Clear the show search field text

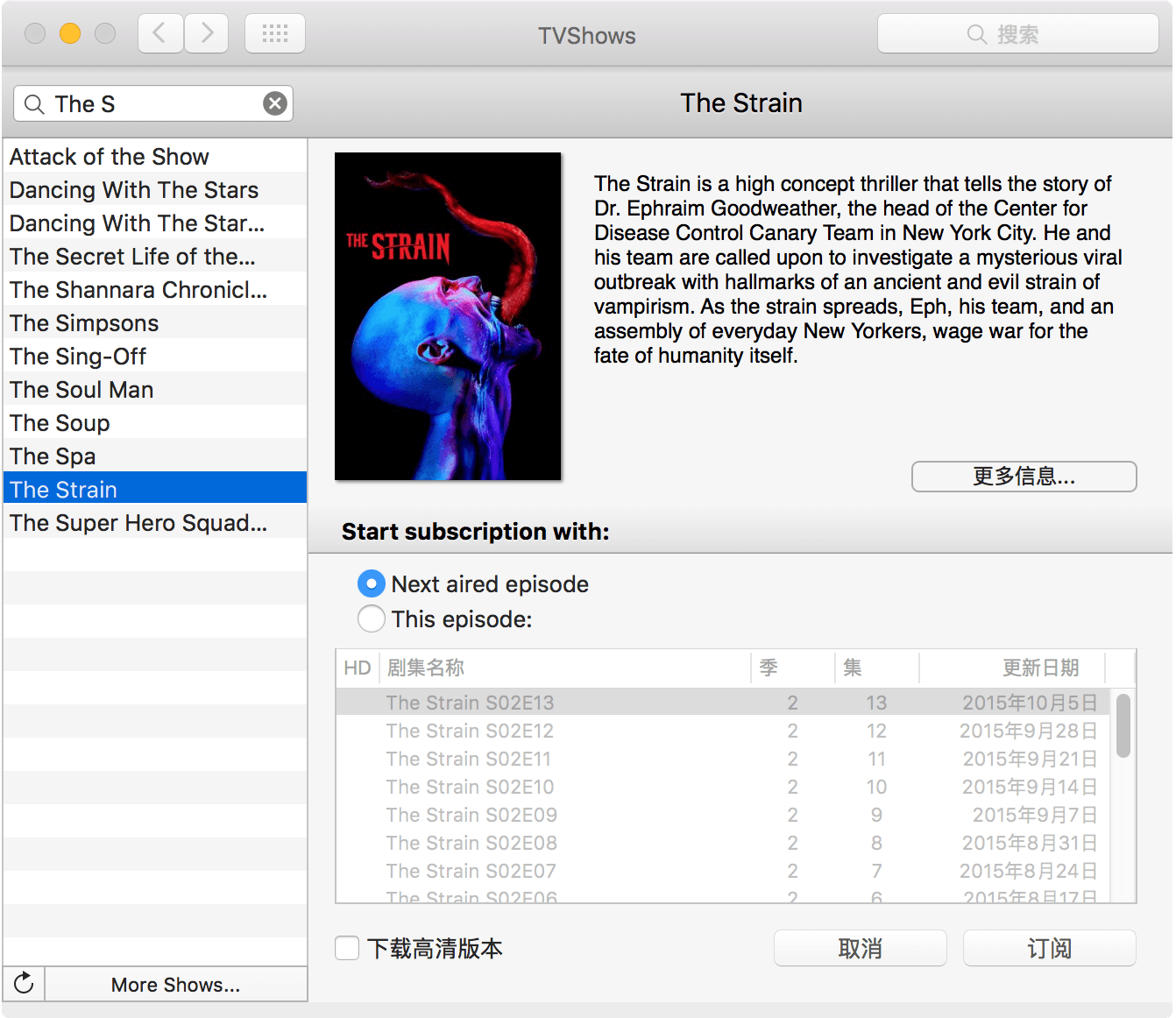(x=275, y=103)
